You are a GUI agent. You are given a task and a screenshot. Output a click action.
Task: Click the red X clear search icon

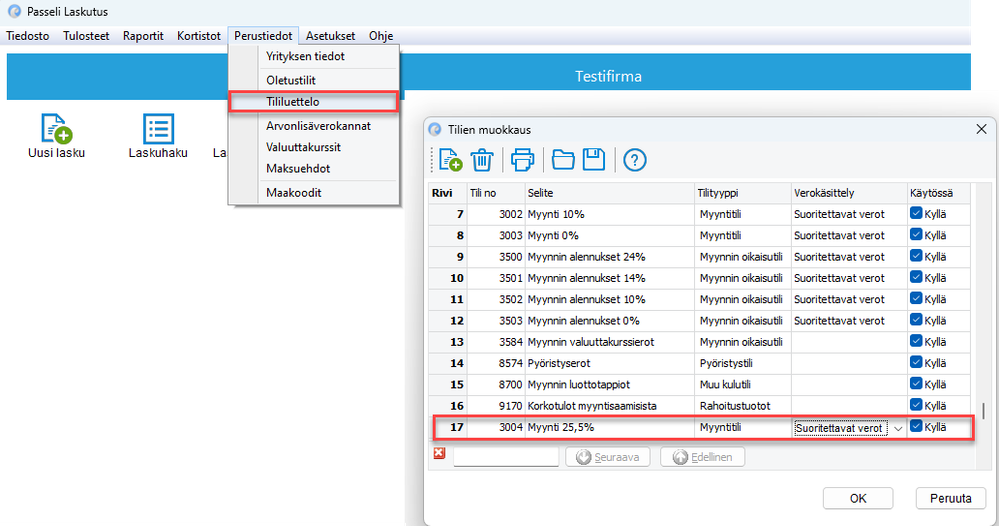coord(439,453)
